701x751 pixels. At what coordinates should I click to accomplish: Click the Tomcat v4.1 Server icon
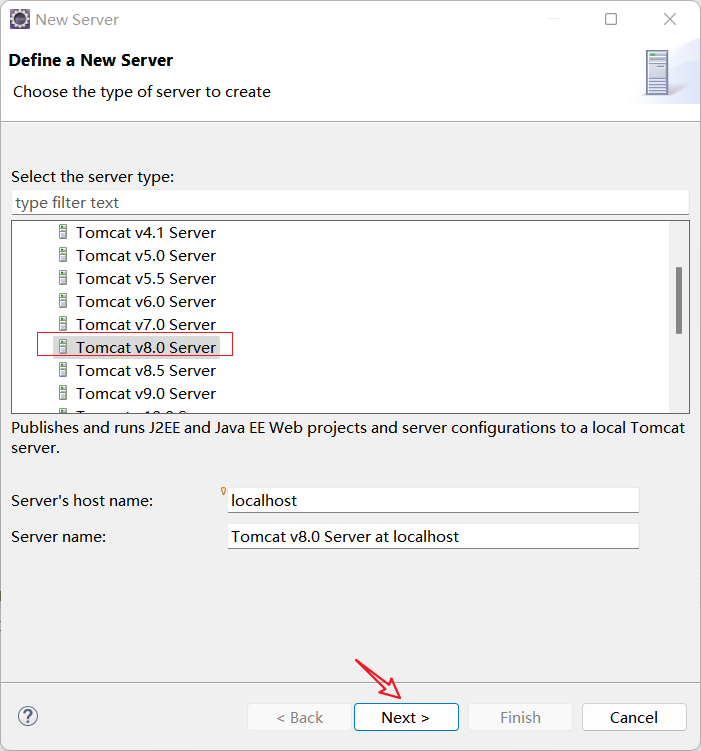pos(63,232)
